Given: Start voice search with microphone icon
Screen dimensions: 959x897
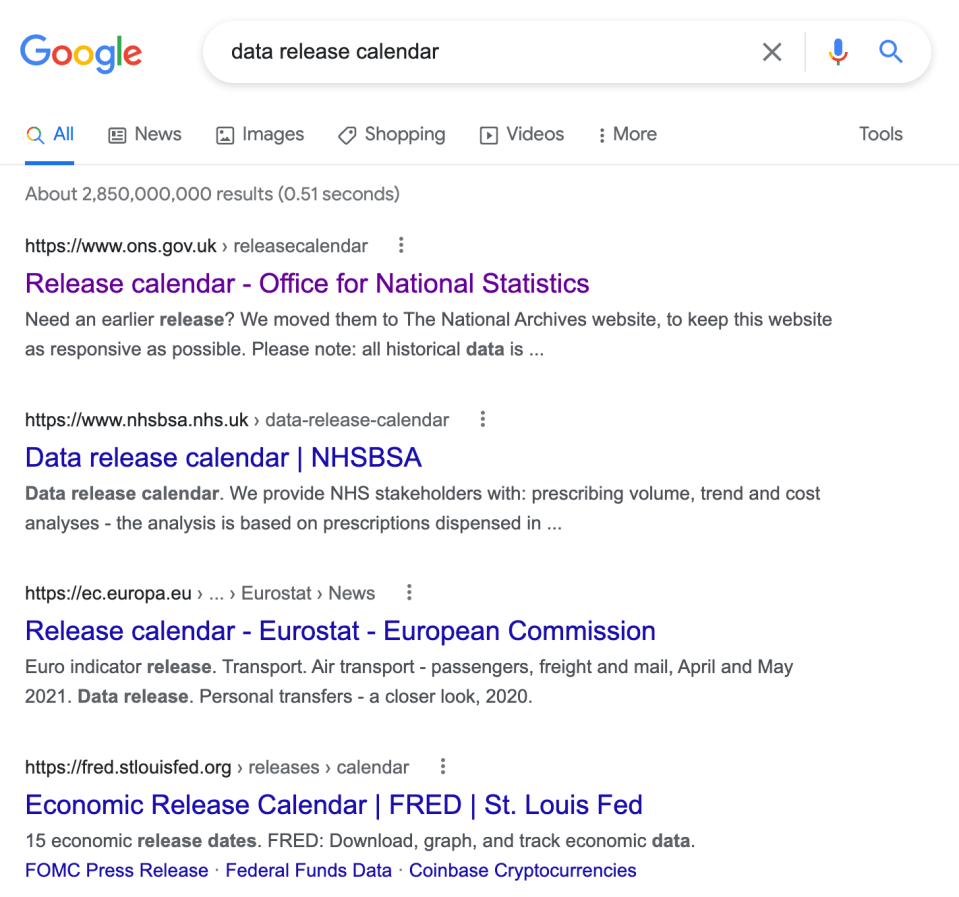Looking at the screenshot, I should (838, 52).
